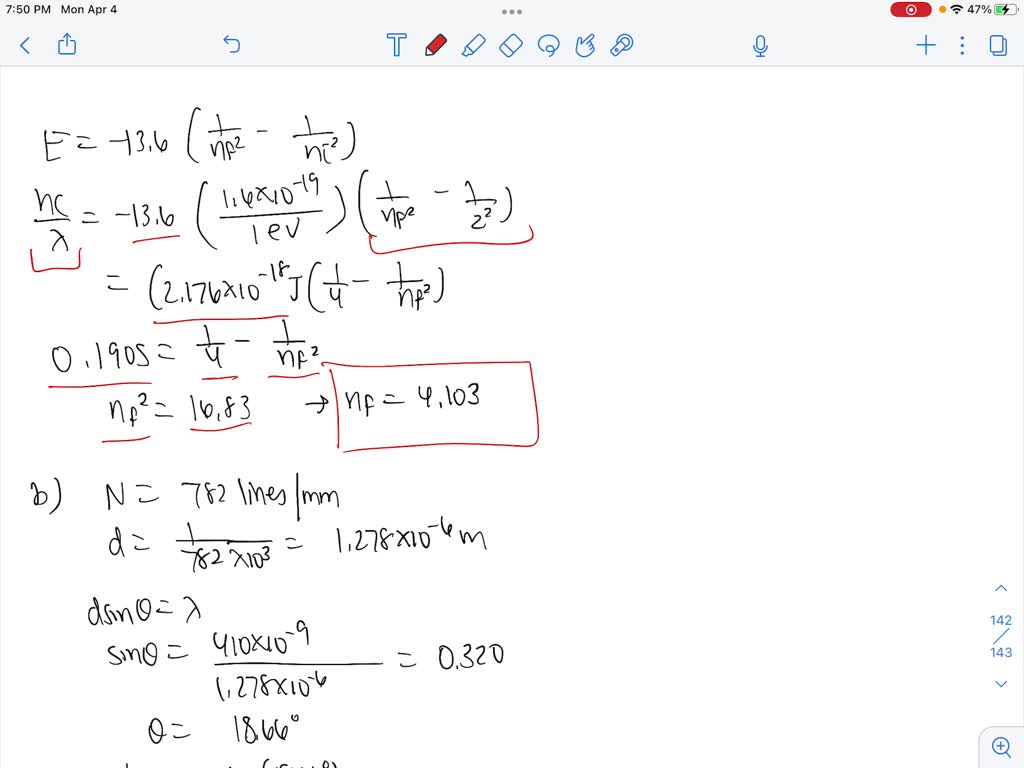Open the zoom magnifier tool
1024x768 pixels.
(x=1001, y=746)
